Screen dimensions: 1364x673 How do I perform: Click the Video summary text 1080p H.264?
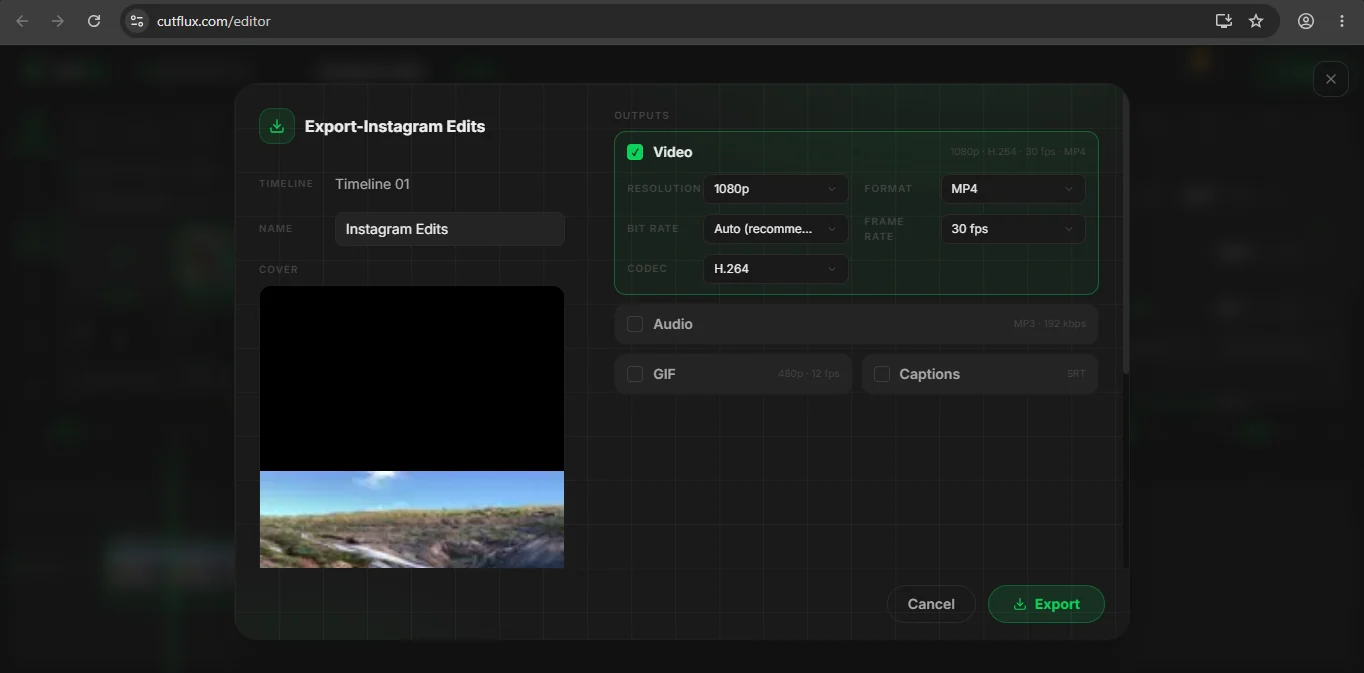point(1018,152)
